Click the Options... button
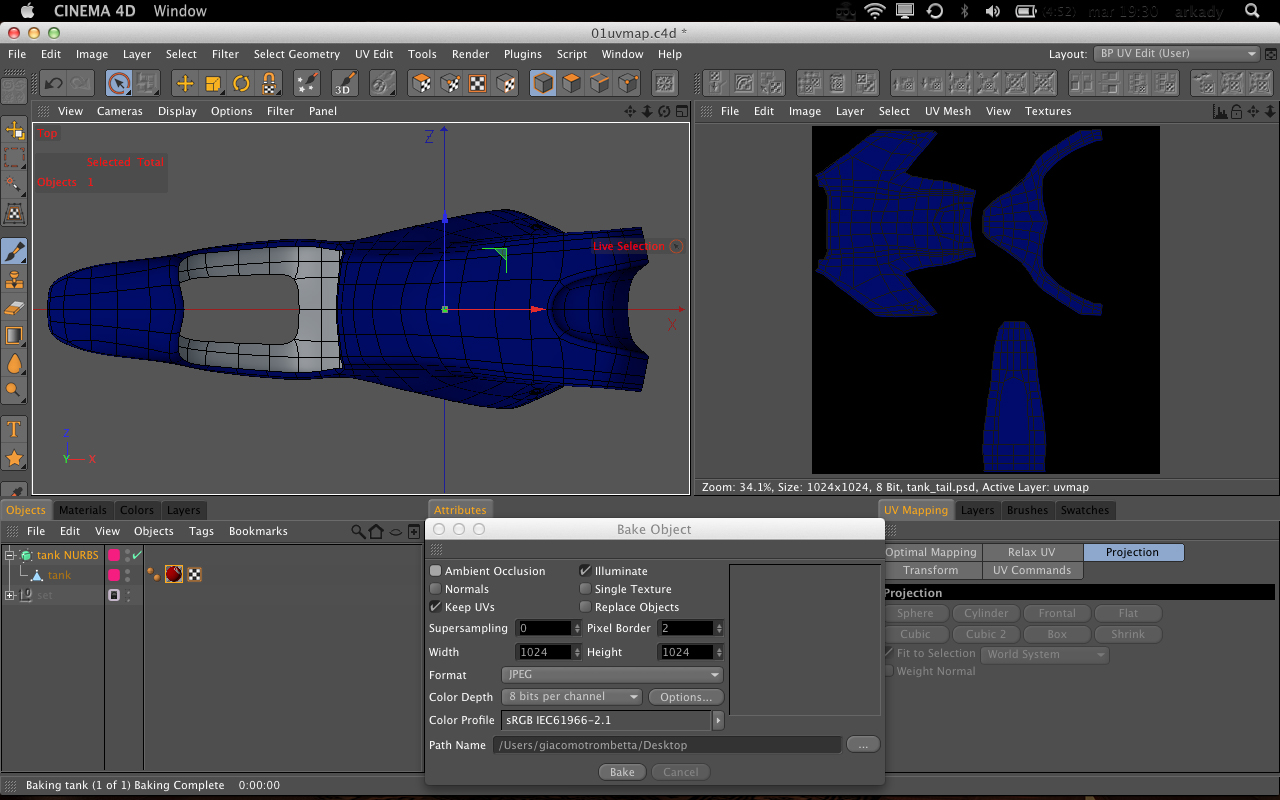1280x800 pixels. [686, 697]
